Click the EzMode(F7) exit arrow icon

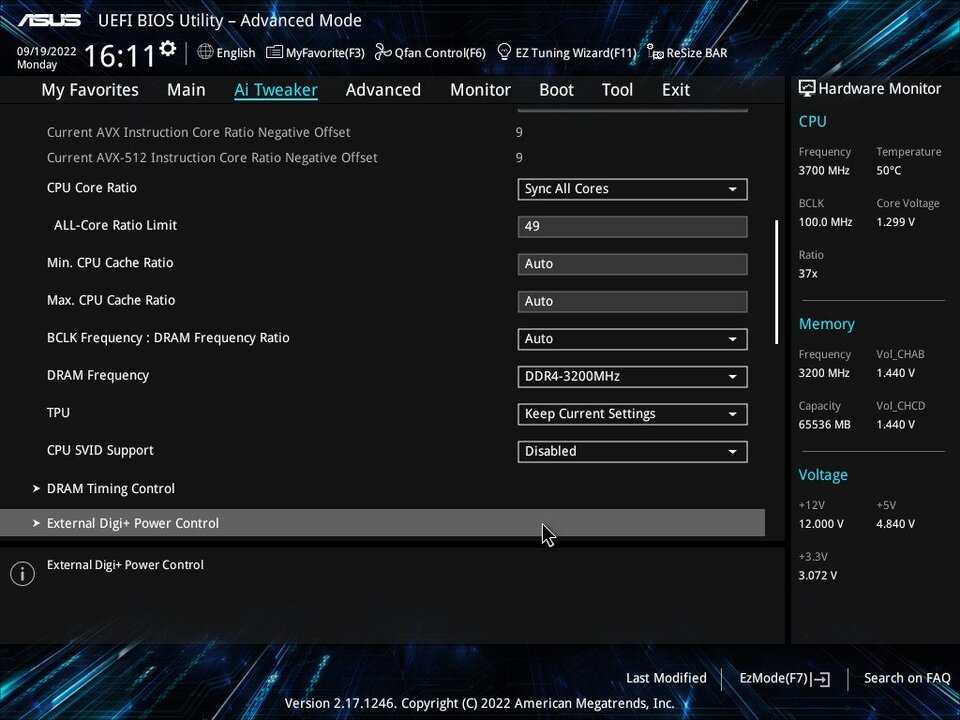pos(822,679)
